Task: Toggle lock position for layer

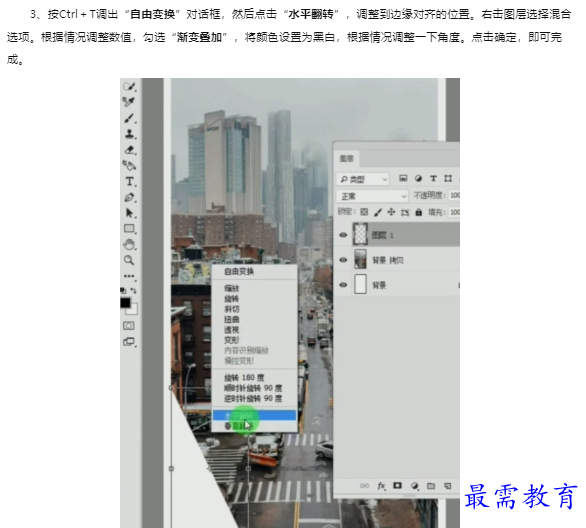Action: (x=391, y=212)
